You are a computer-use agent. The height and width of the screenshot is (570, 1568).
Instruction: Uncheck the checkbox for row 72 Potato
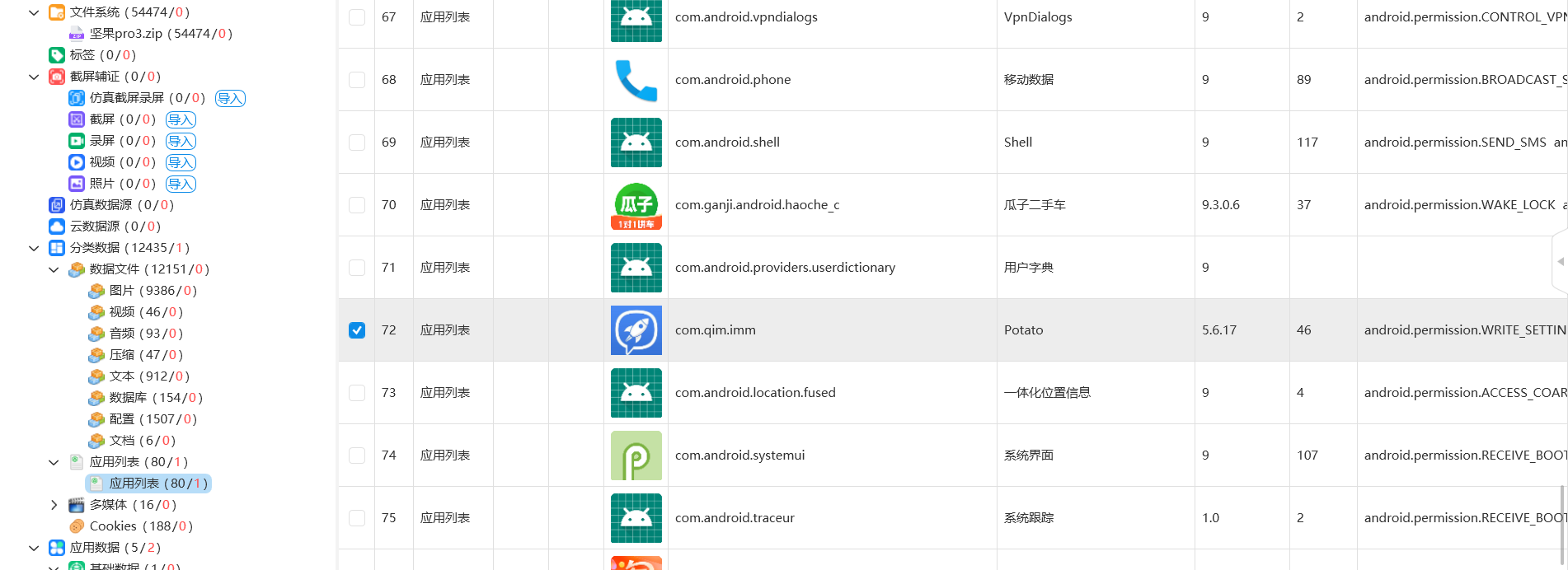pos(357,330)
